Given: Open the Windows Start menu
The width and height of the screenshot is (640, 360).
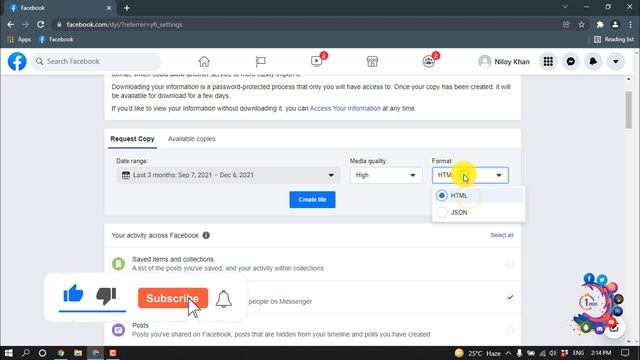Looking at the screenshot, I should [x=9, y=353].
